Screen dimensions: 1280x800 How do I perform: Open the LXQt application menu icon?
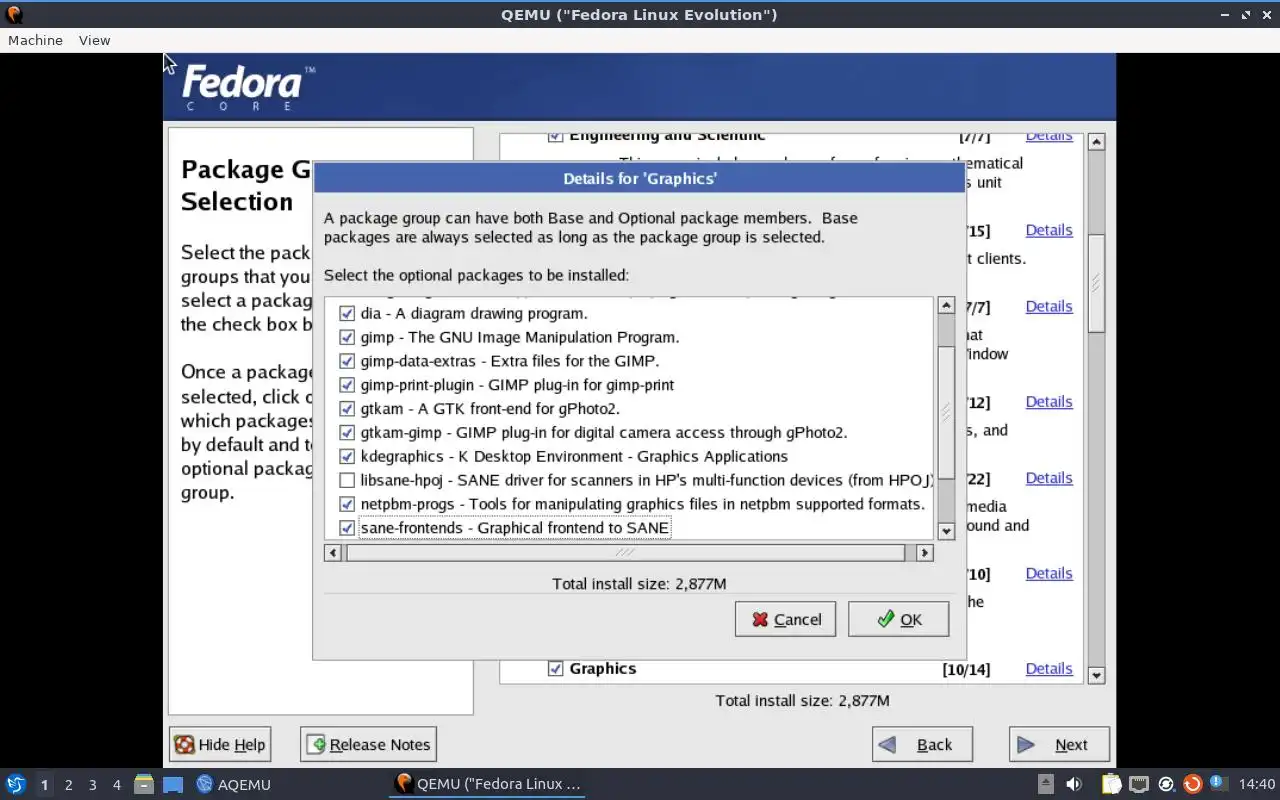pos(15,784)
